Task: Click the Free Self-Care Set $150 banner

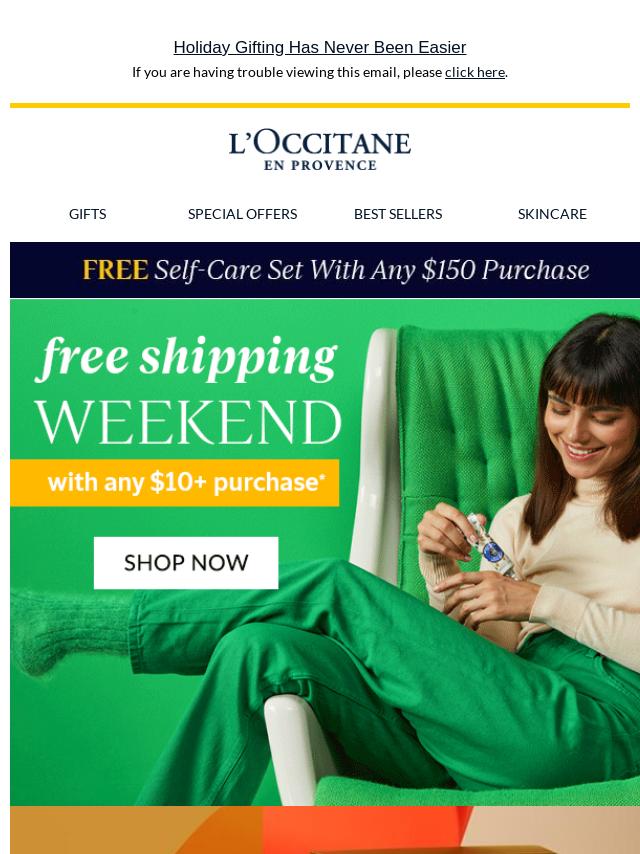Action: (x=325, y=270)
